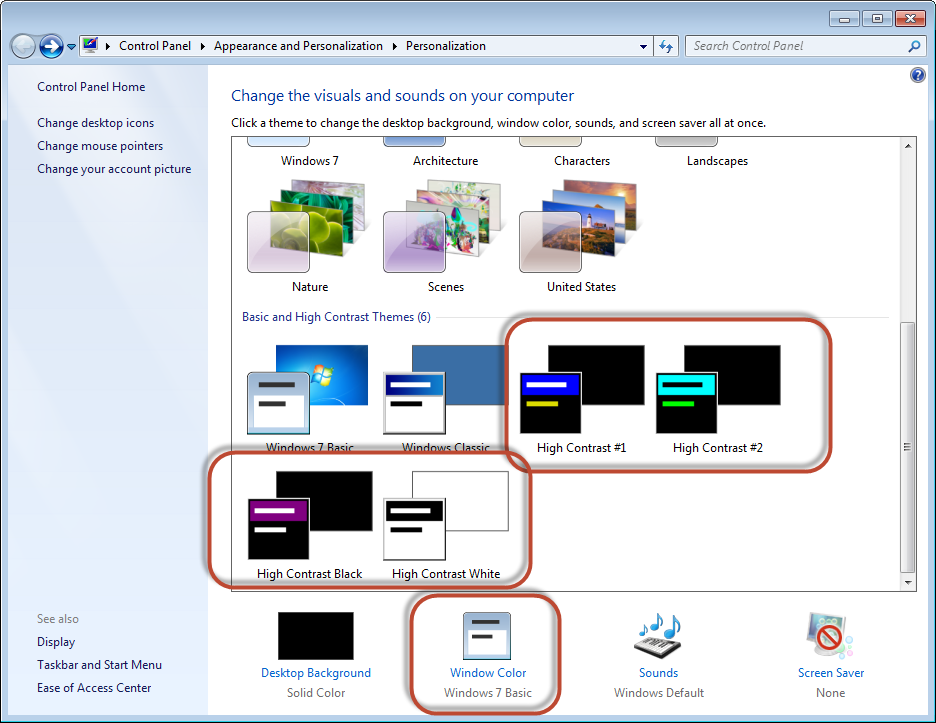Click the Back navigation arrow button
This screenshot has width=936, height=723.
[23, 47]
